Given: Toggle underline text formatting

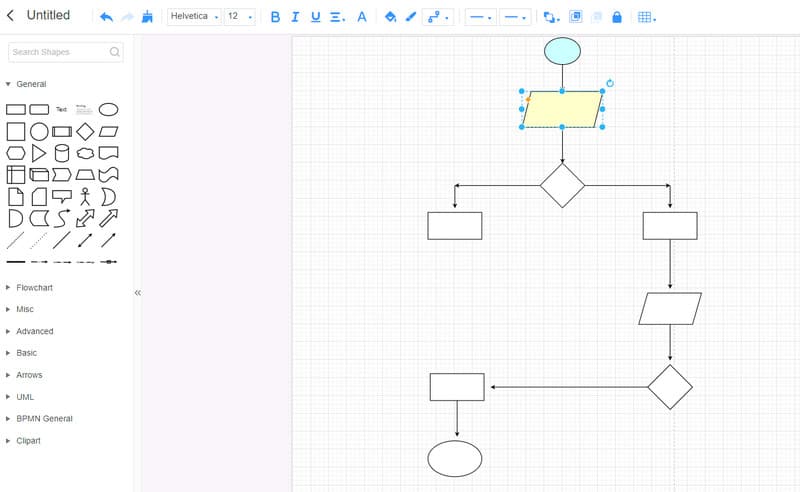Looking at the screenshot, I should [315, 17].
